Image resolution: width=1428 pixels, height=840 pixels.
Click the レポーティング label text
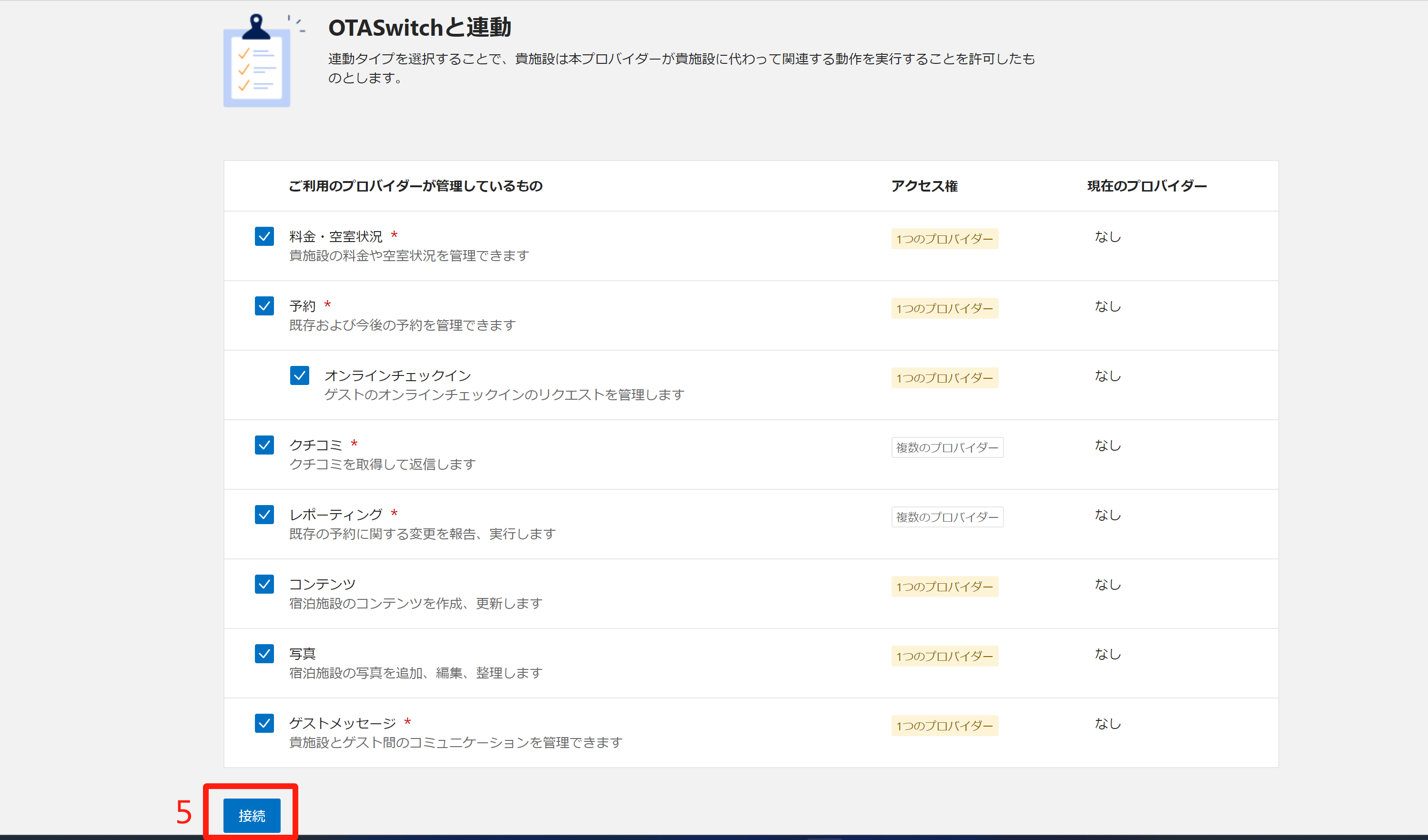point(336,515)
